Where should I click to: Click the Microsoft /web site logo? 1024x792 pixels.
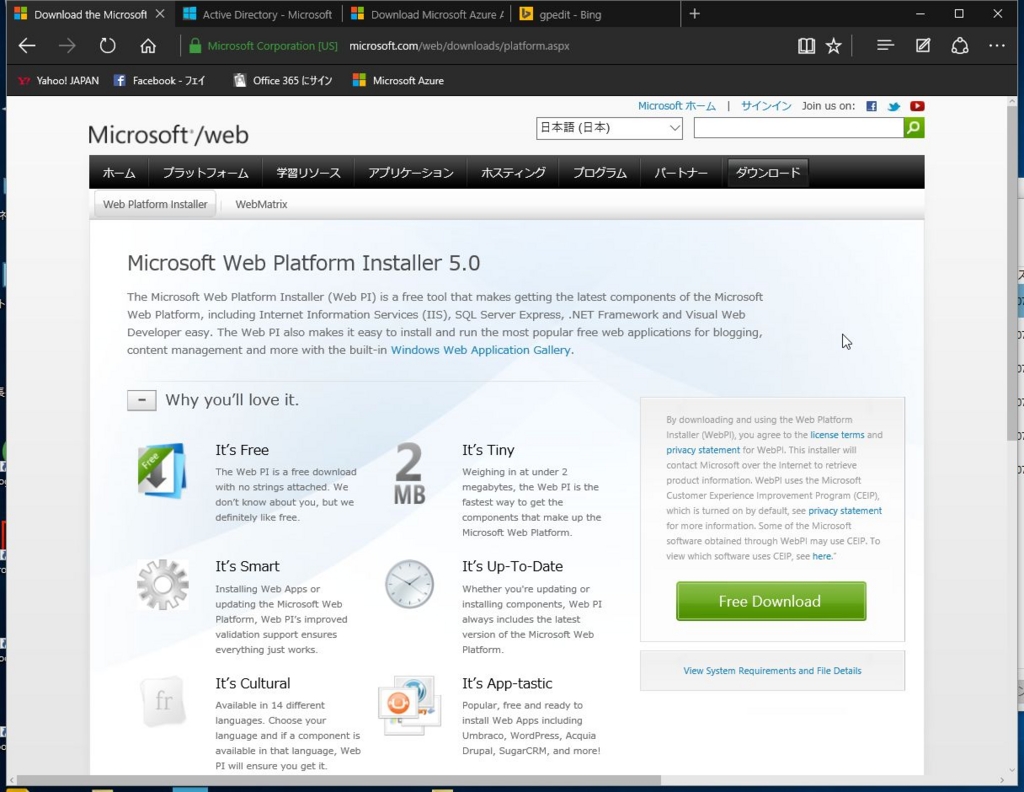[x=168, y=135]
